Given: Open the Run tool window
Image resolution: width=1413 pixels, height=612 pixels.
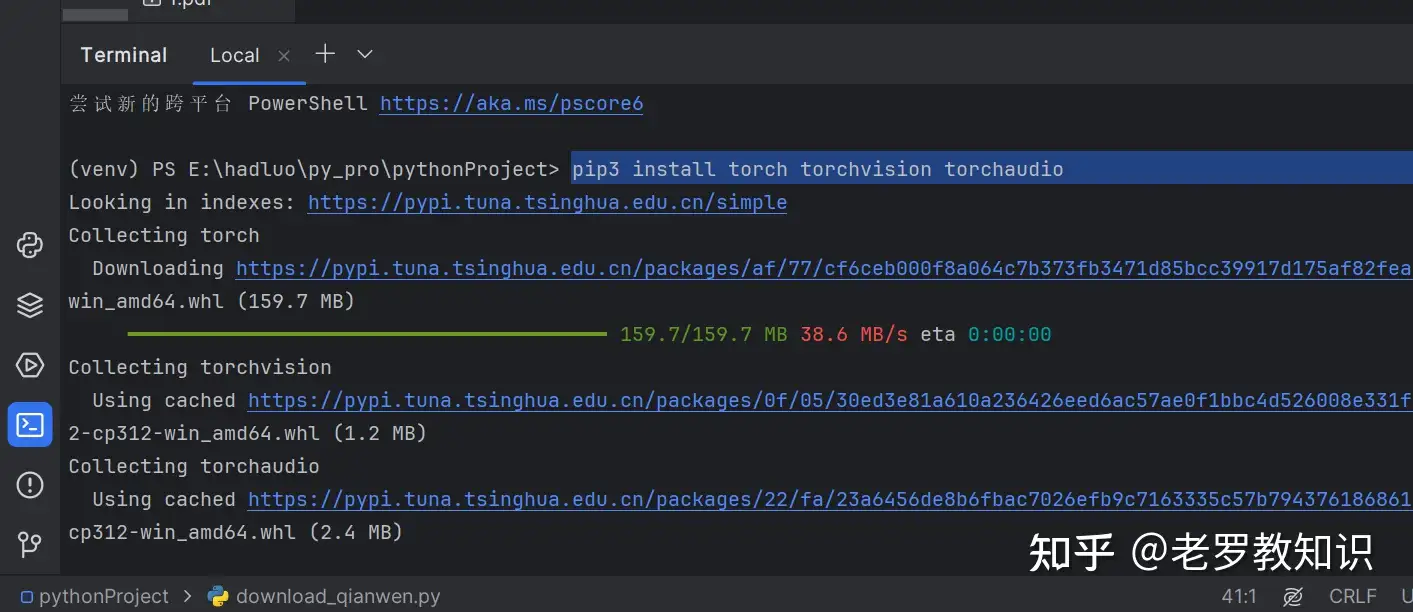Looking at the screenshot, I should (30, 365).
